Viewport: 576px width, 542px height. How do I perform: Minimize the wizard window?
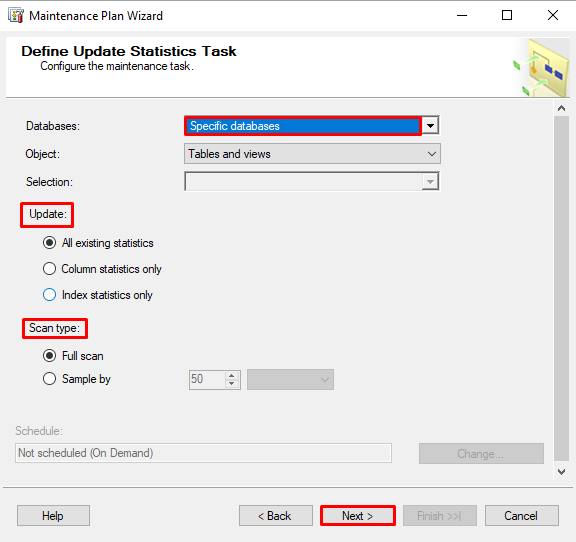[462, 15]
